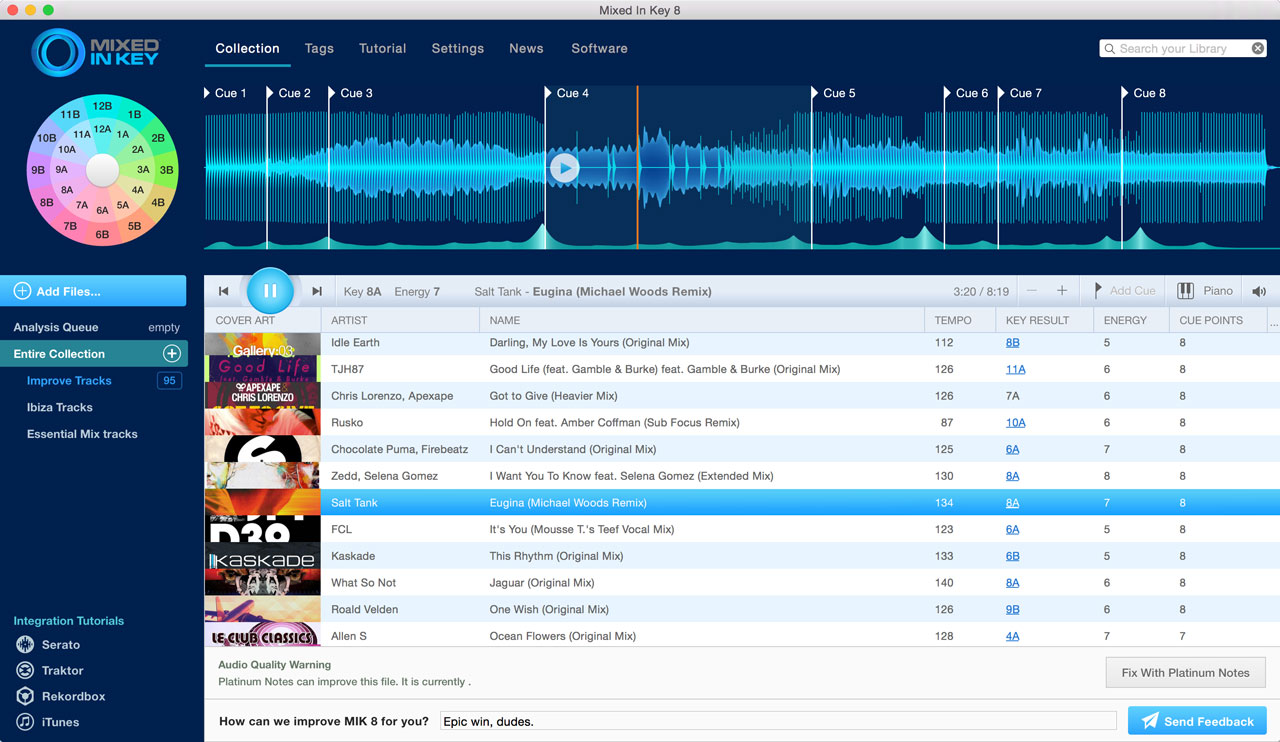Send Feedback button
Viewport: 1280px width, 742px height.
[1197, 721]
